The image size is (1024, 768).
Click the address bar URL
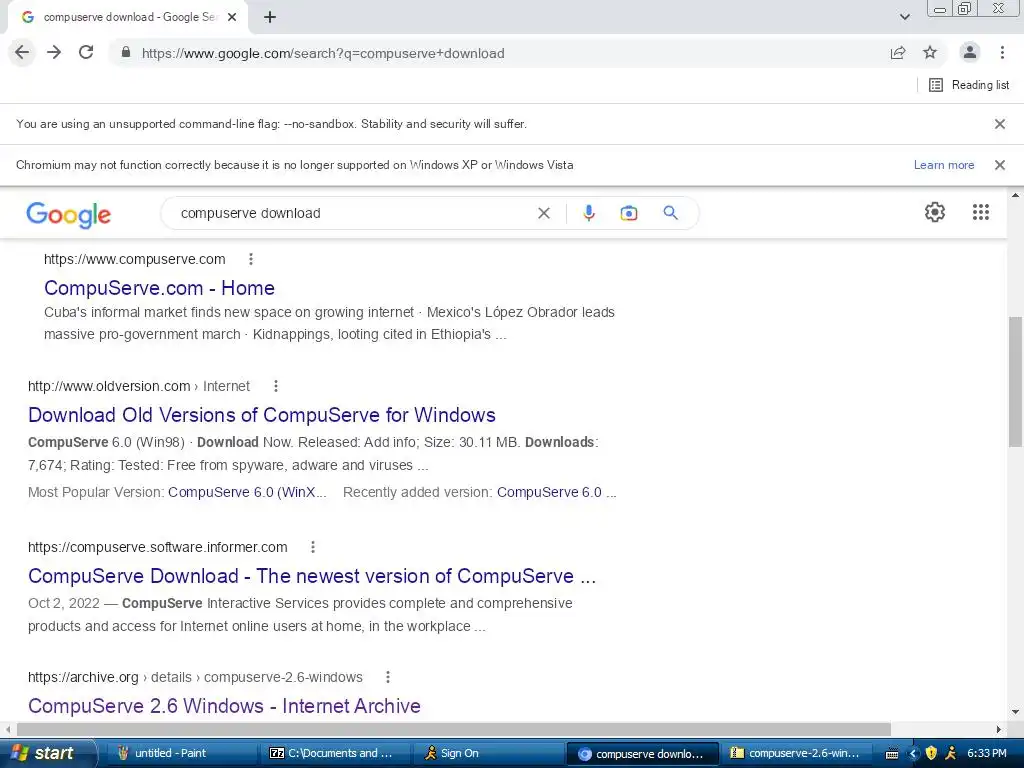[323, 54]
